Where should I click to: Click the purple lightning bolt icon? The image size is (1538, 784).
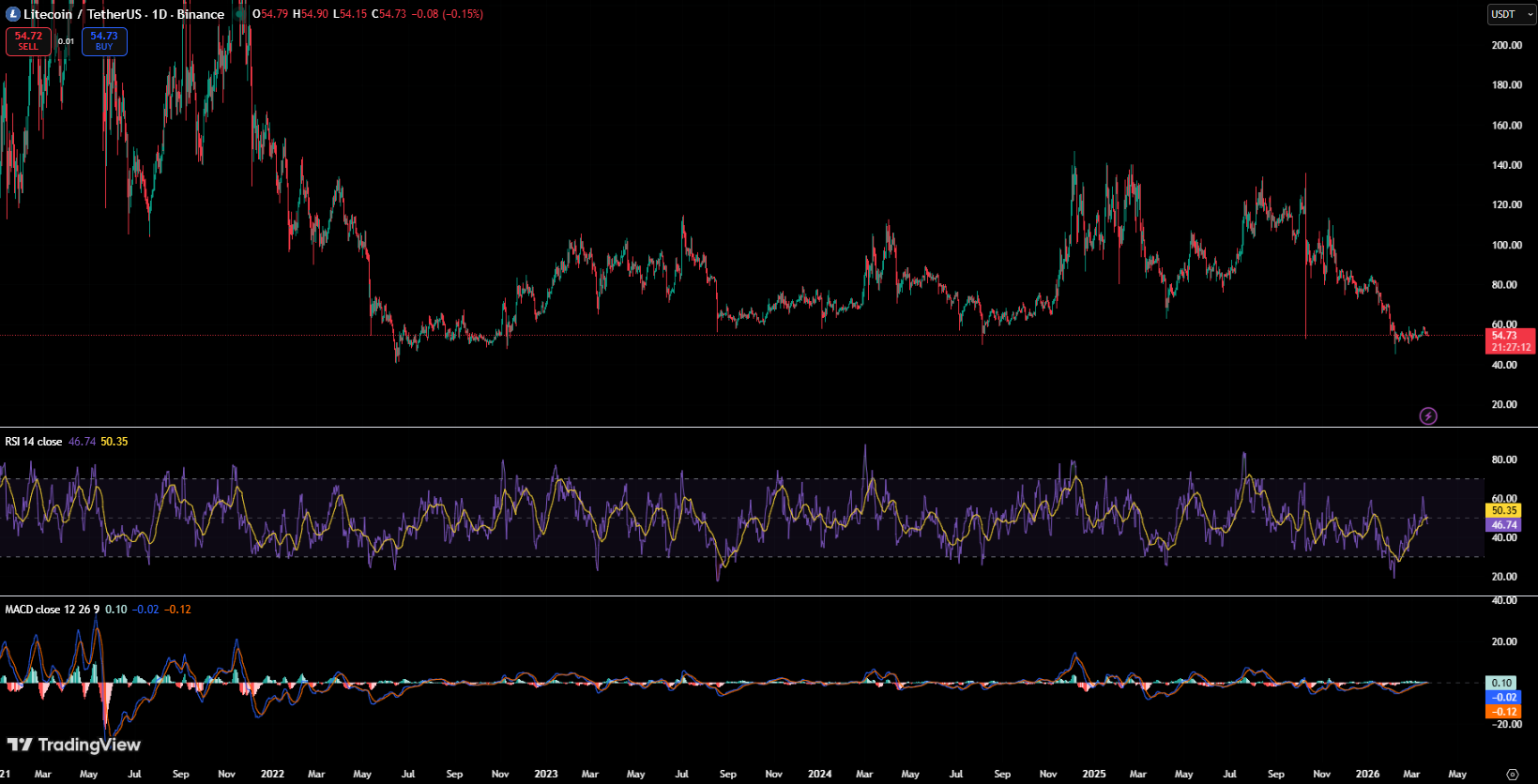coord(1427,415)
